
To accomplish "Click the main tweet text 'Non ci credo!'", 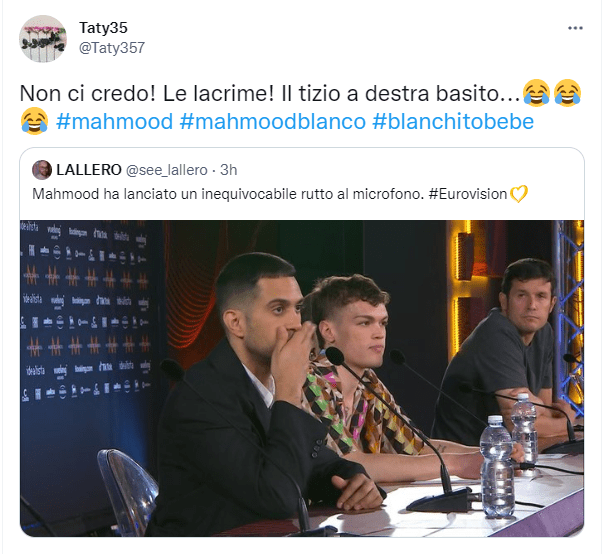I will (x=87, y=93).
